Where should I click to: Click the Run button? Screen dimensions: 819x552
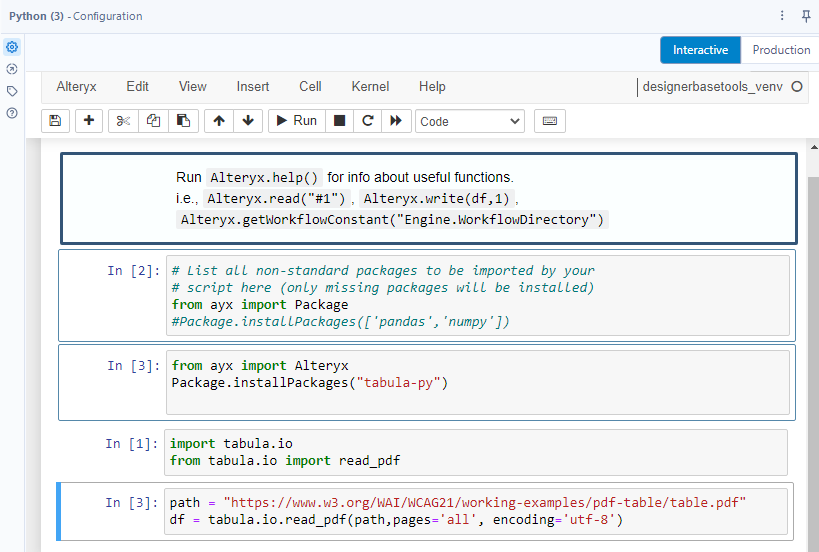click(x=295, y=121)
